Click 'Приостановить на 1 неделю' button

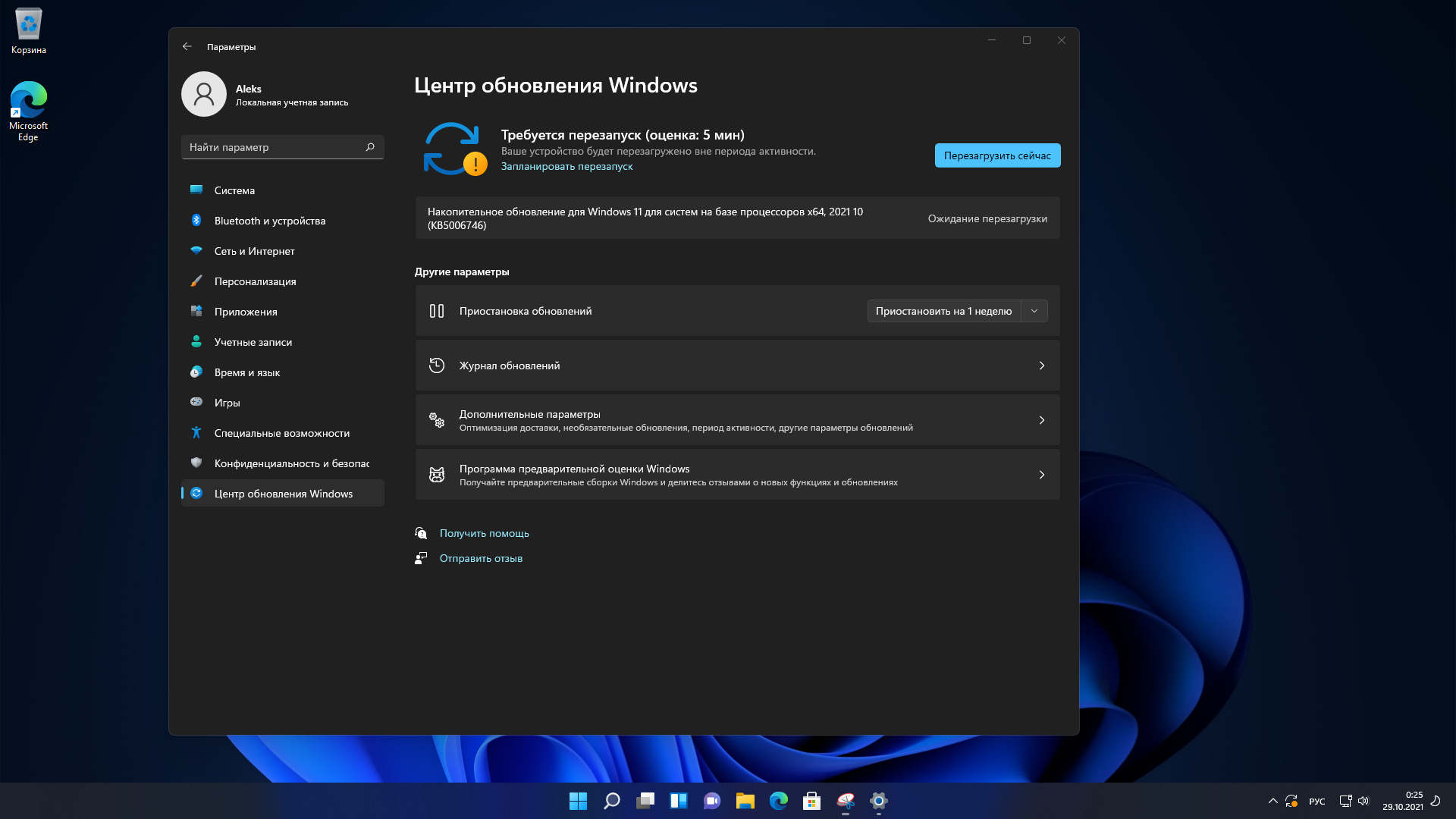click(x=943, y=311)
